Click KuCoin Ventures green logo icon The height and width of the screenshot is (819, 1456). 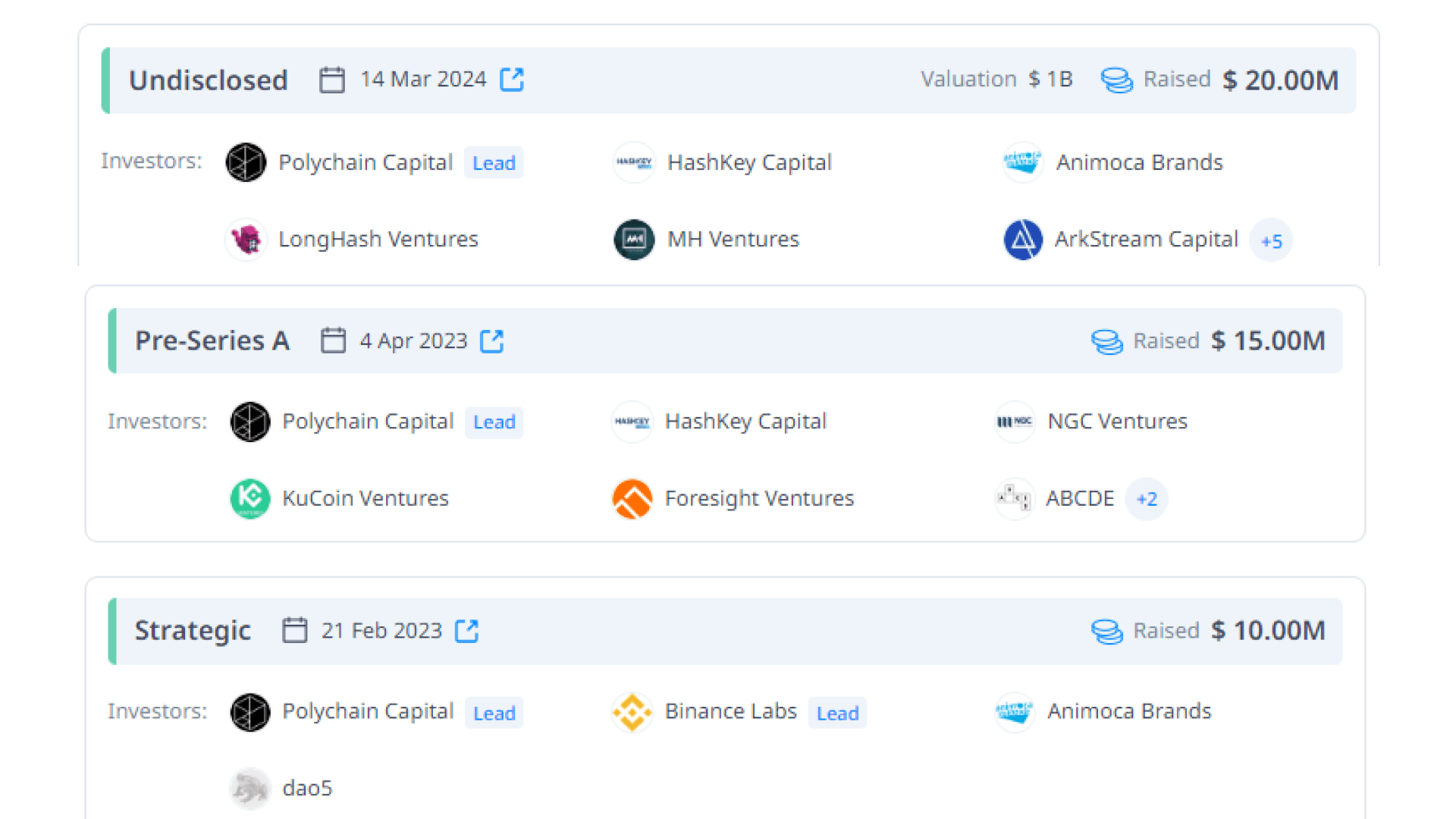[249, 498]
